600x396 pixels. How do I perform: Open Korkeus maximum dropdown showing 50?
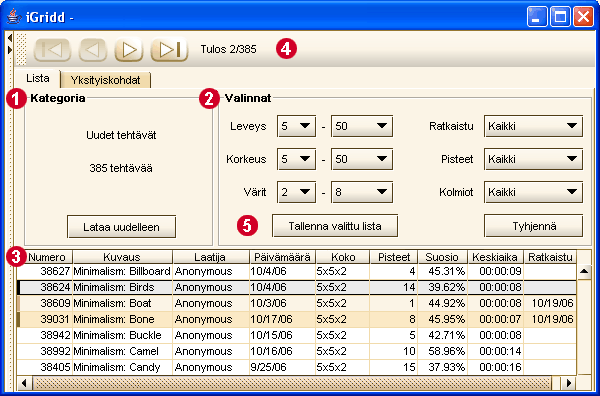[x=362, y=159]
